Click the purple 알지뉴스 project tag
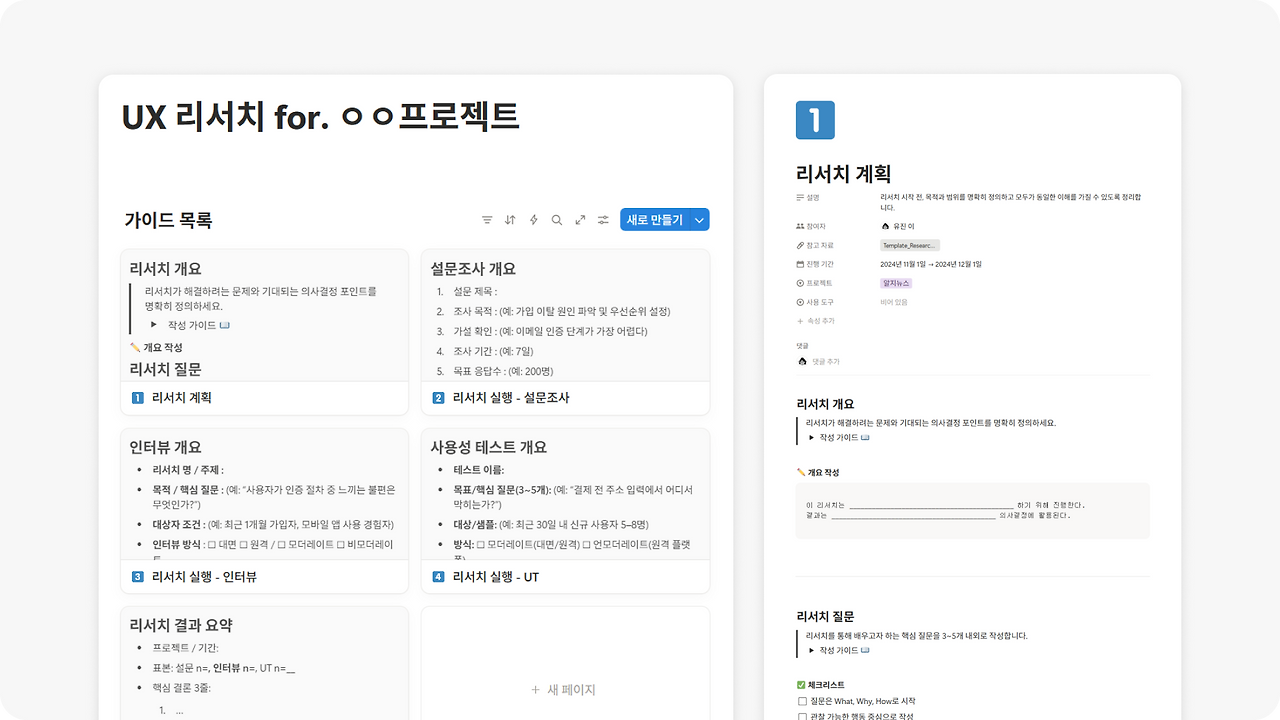1280x720 pixels. coord(897,284)
